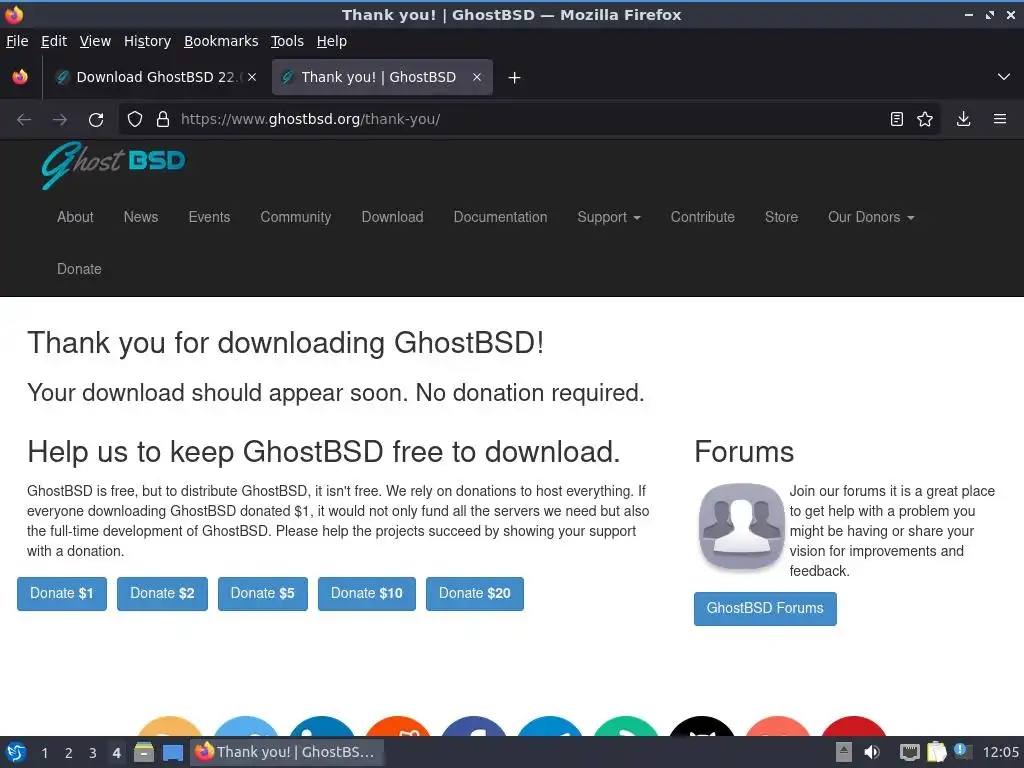The image size is (1024, 768).
Task: Open the Edit menu
Action: coord(54,41)
